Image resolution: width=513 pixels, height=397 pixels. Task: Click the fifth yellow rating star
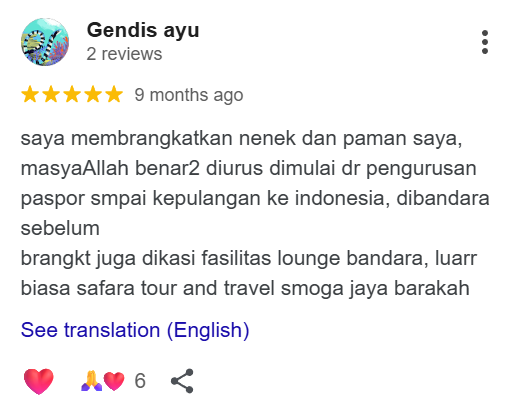point(114,94)
